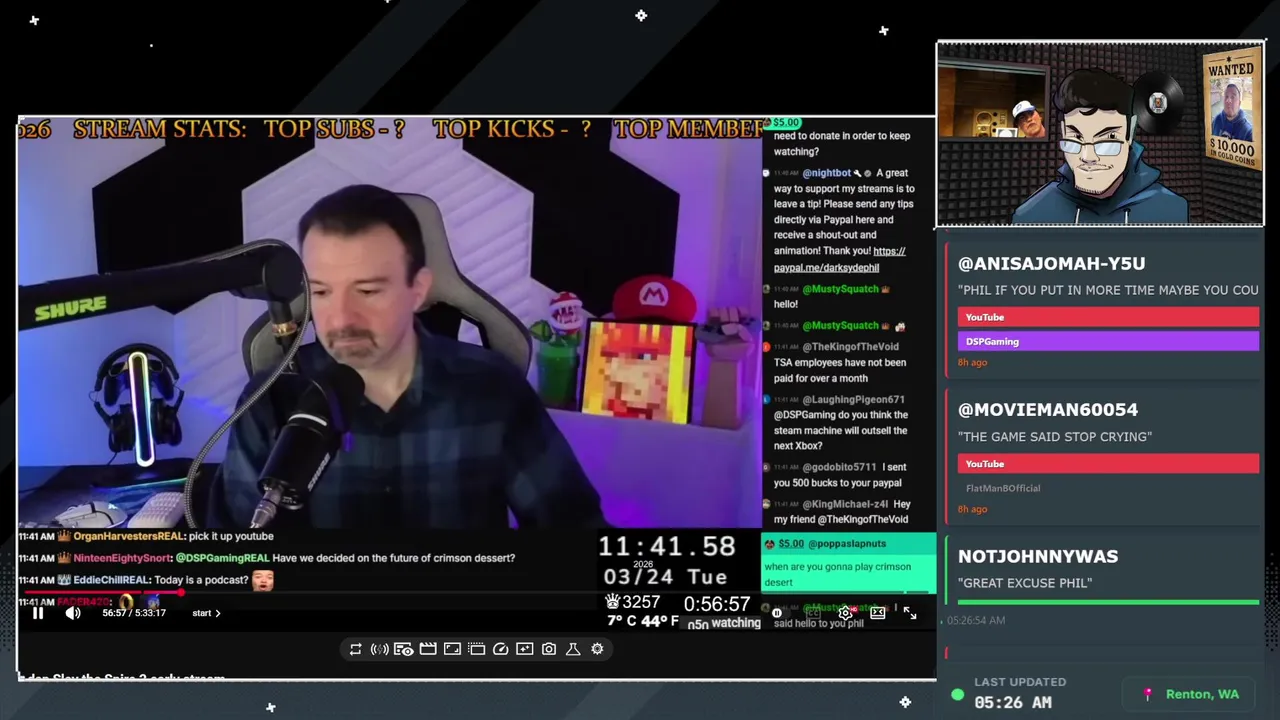
Task: Click @TheKingofTheVoid chat username
Action: (850, 347)
